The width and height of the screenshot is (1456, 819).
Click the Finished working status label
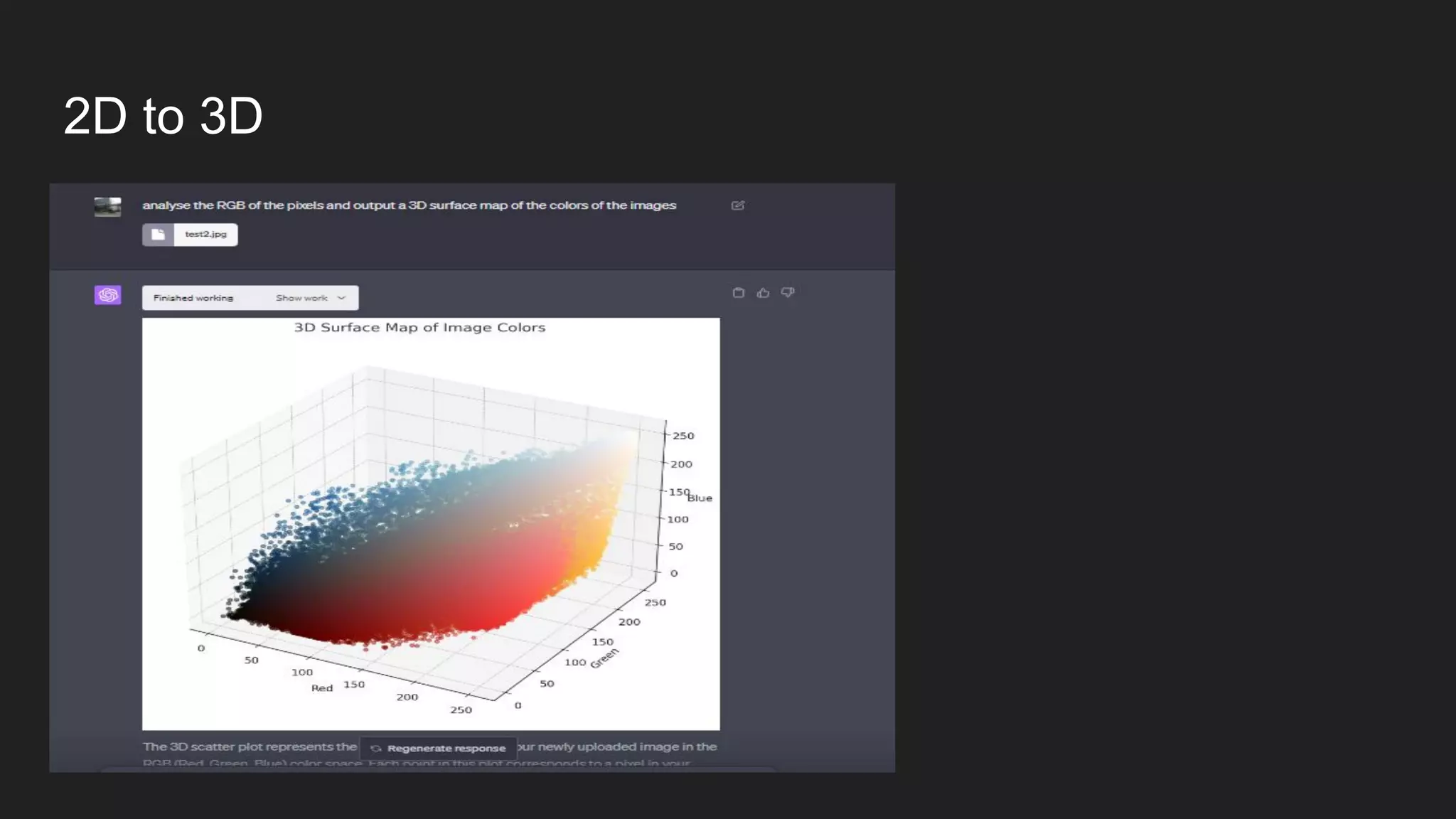tap(193, 298)
